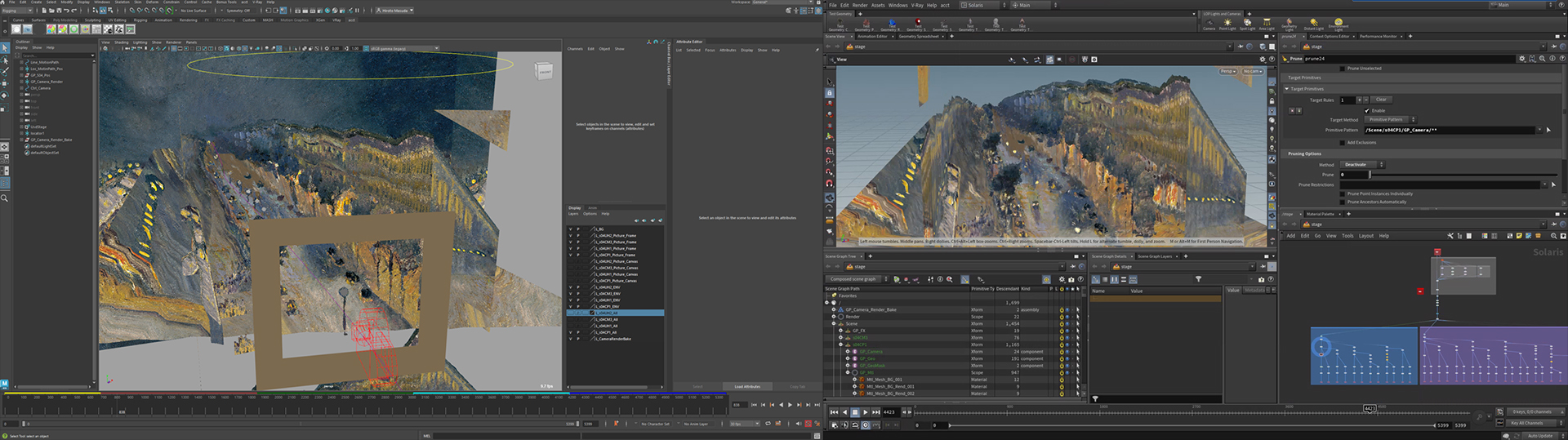Click the Layout menu in network editor
The height and width of the screenshot is (440, 1568).
(1366, 236)
